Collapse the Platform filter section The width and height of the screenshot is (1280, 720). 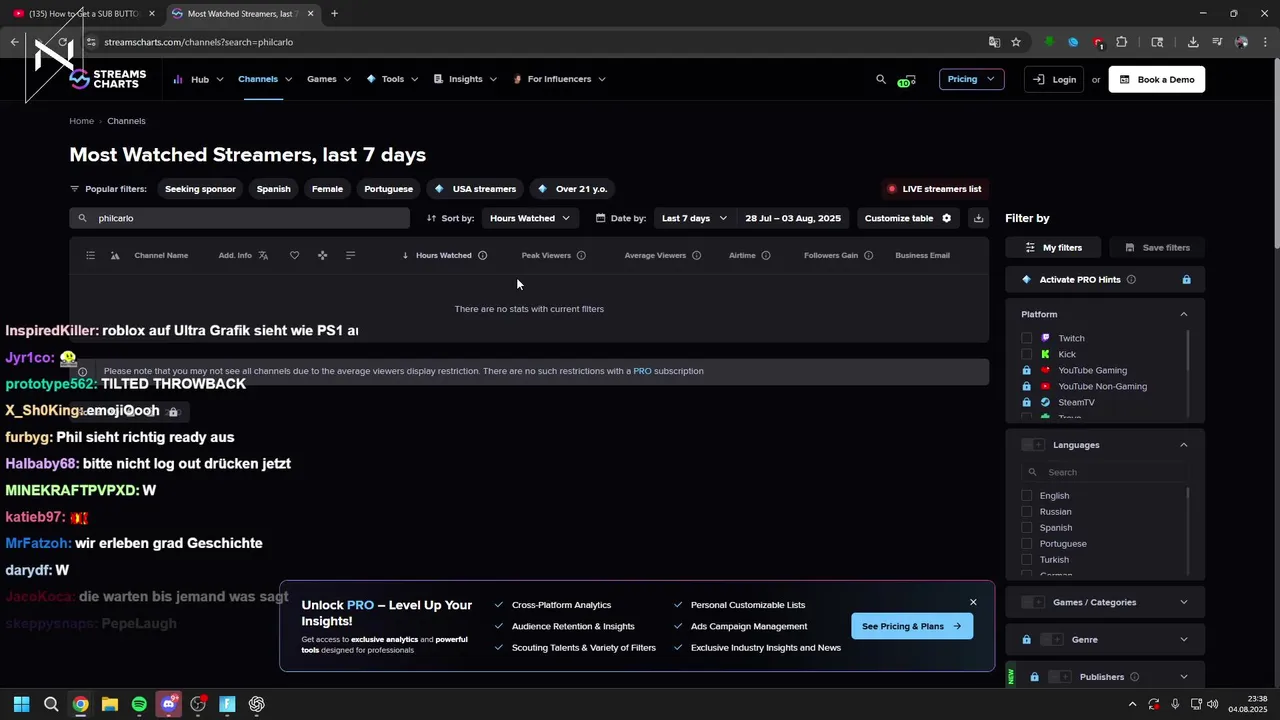point(1184,314)
